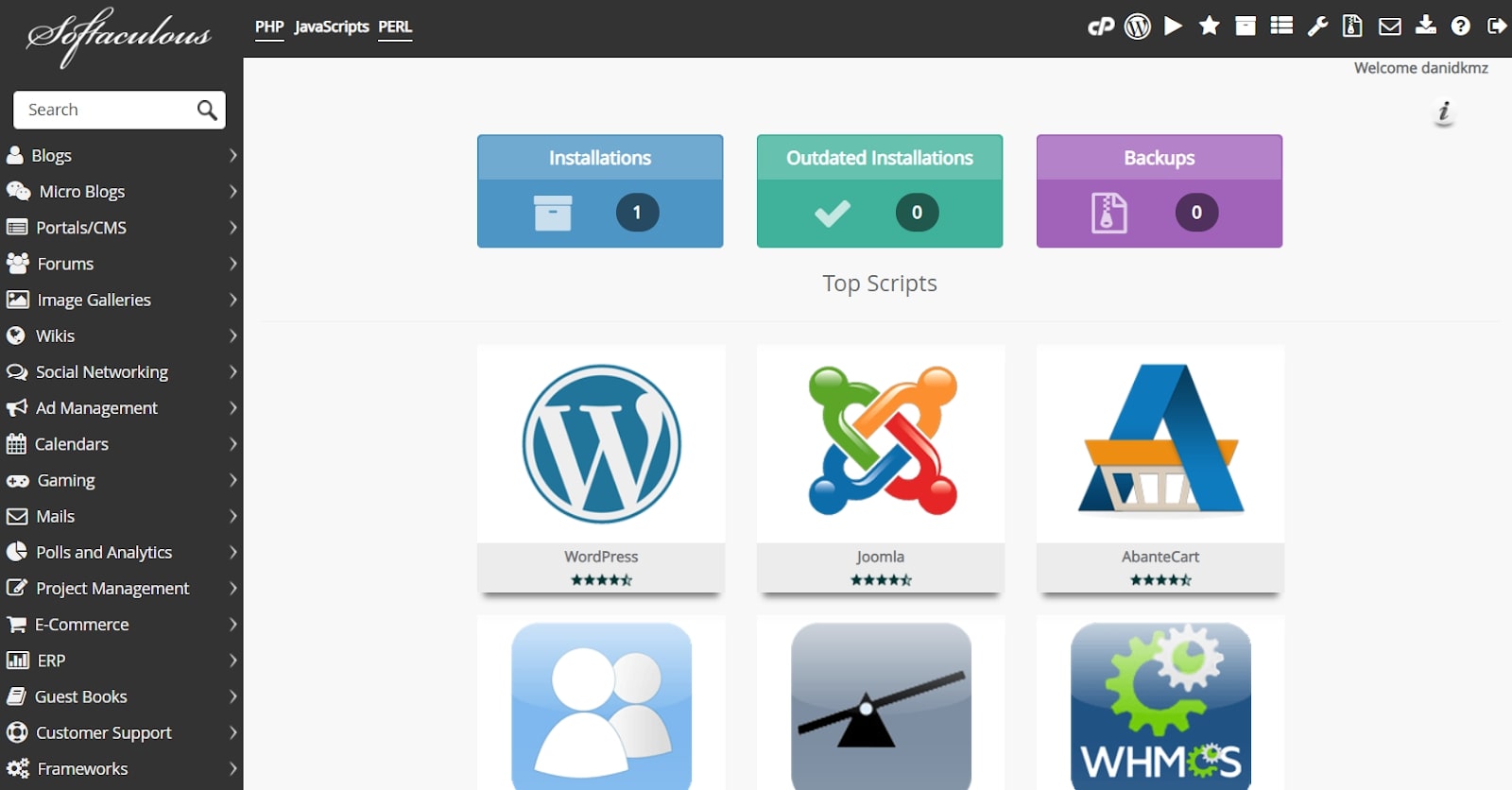
Task: Click the Installations card header
Action: coord(600,158)
